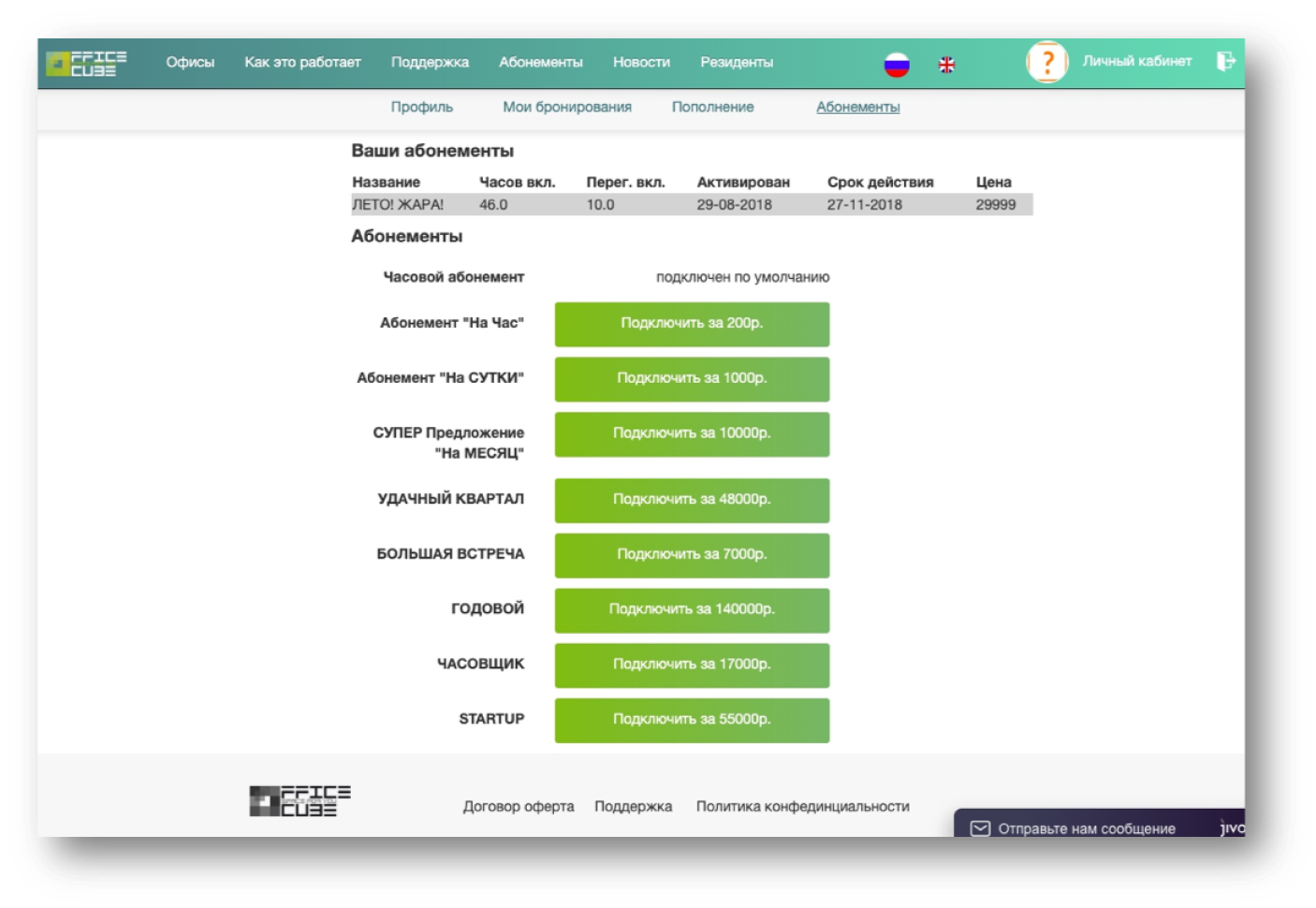
Task: Switch language to Russian flag
Action: coord(897,65)
